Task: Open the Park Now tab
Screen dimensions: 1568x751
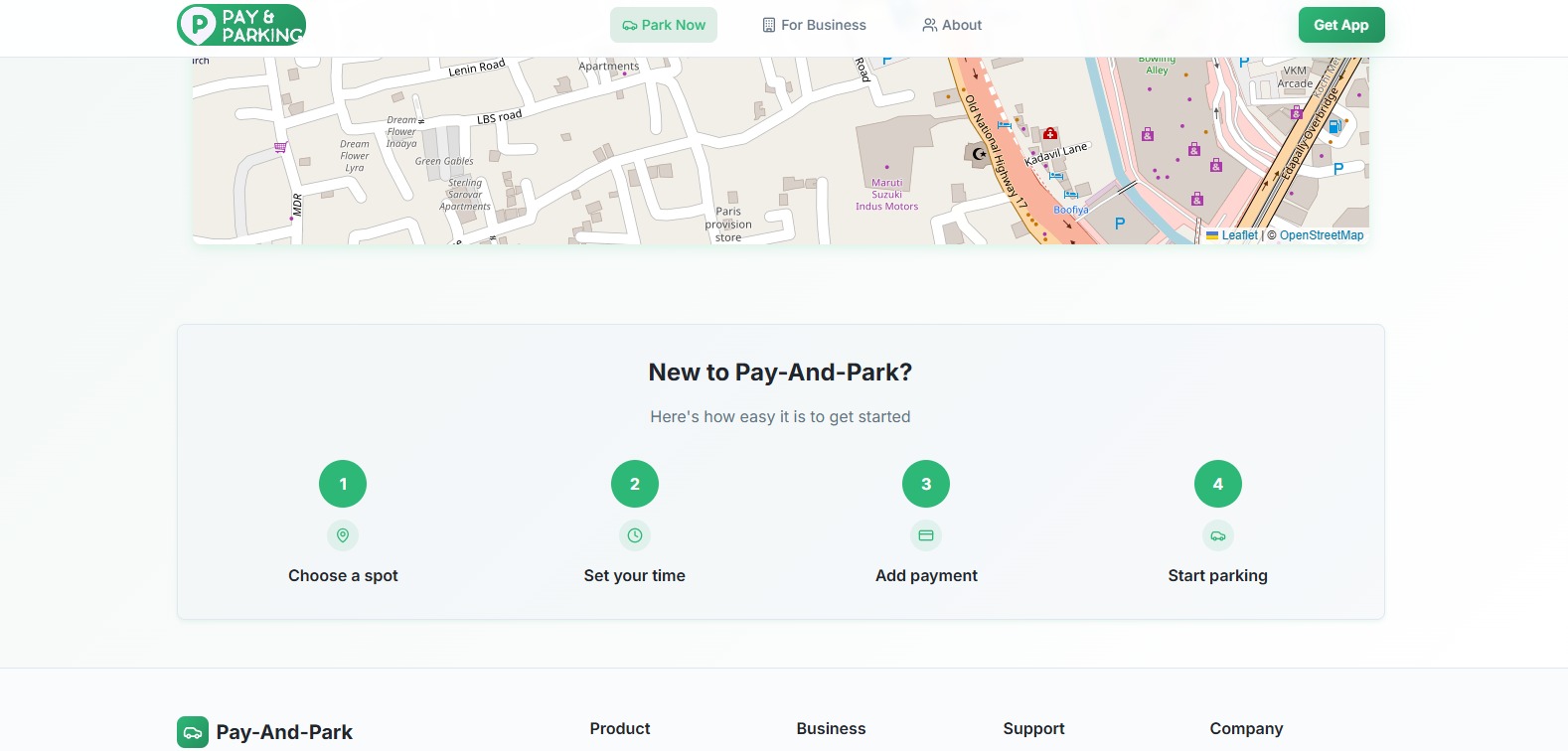Action: click(x=664, y=25)
